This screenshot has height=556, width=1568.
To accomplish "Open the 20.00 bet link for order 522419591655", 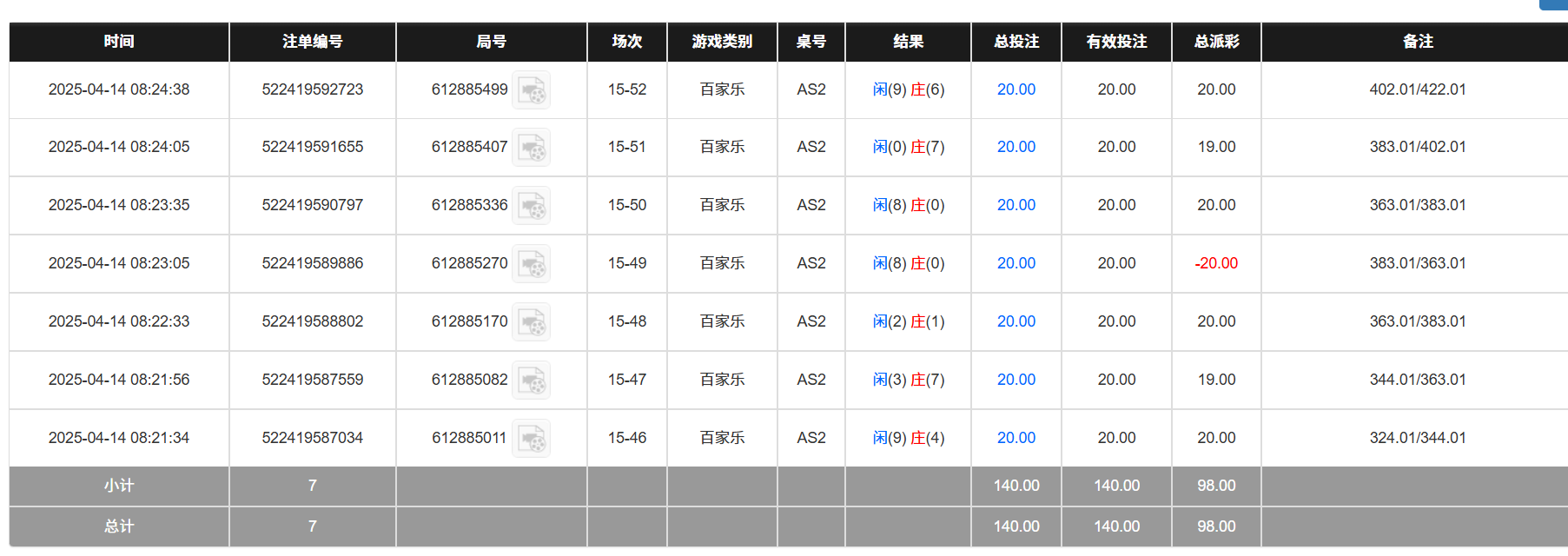I will coord(1016,147).
